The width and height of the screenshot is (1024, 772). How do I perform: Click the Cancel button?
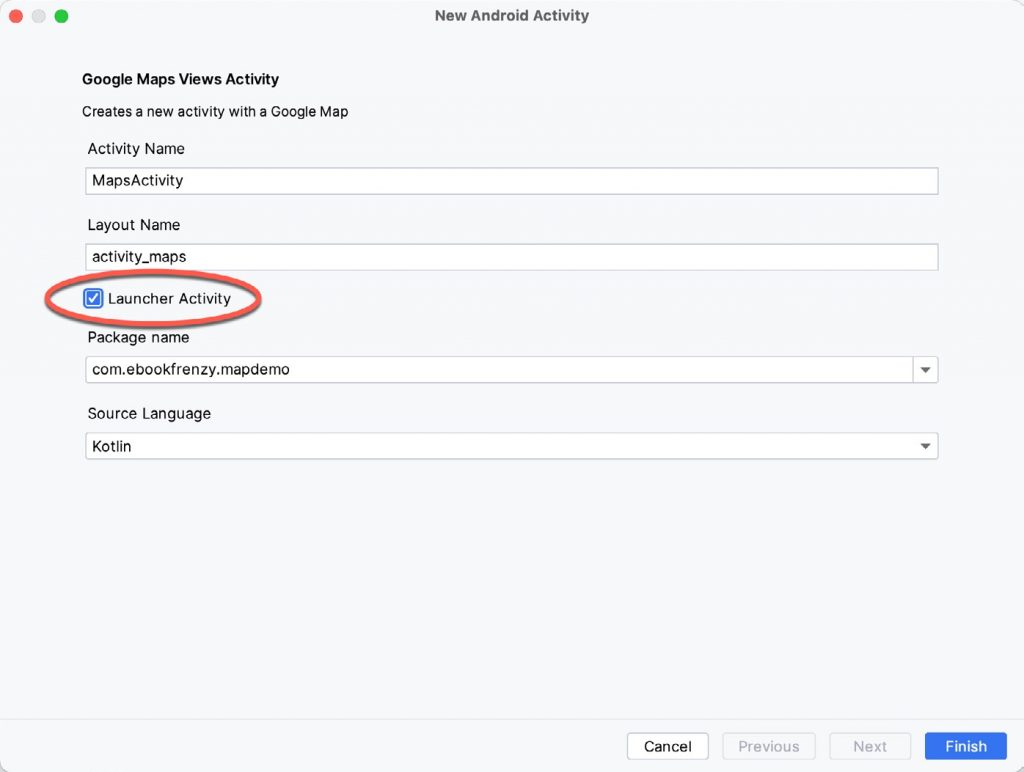(x=667, y=746)
